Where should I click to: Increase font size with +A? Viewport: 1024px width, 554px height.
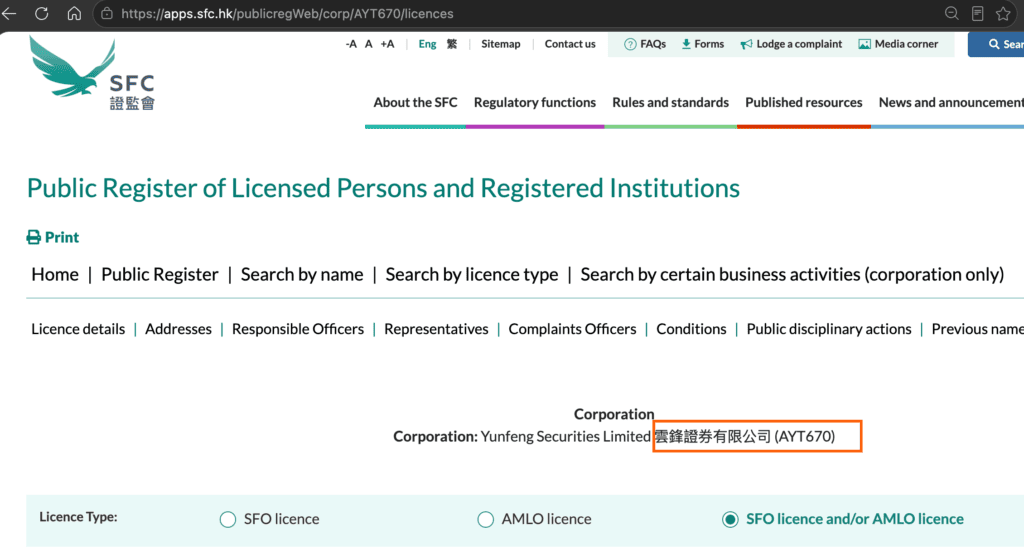[x=387, y=44]
